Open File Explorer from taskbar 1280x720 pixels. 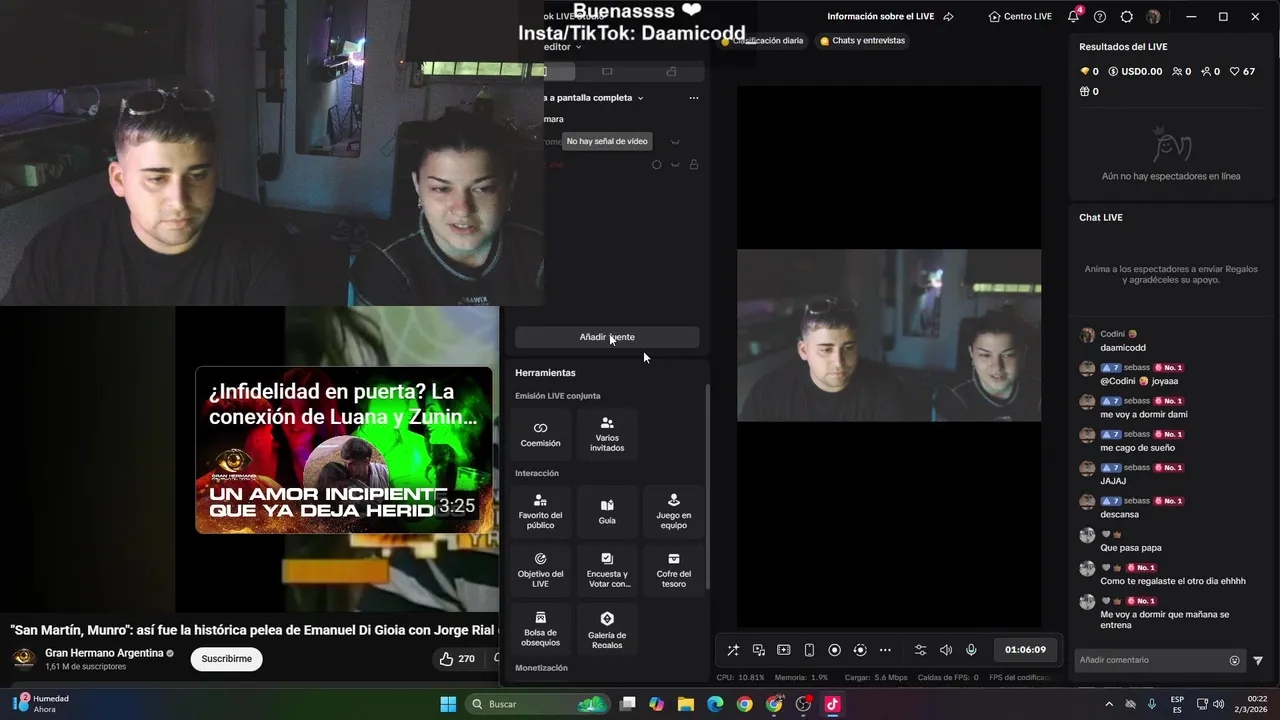pyautogui.click(x=686, y=704)
